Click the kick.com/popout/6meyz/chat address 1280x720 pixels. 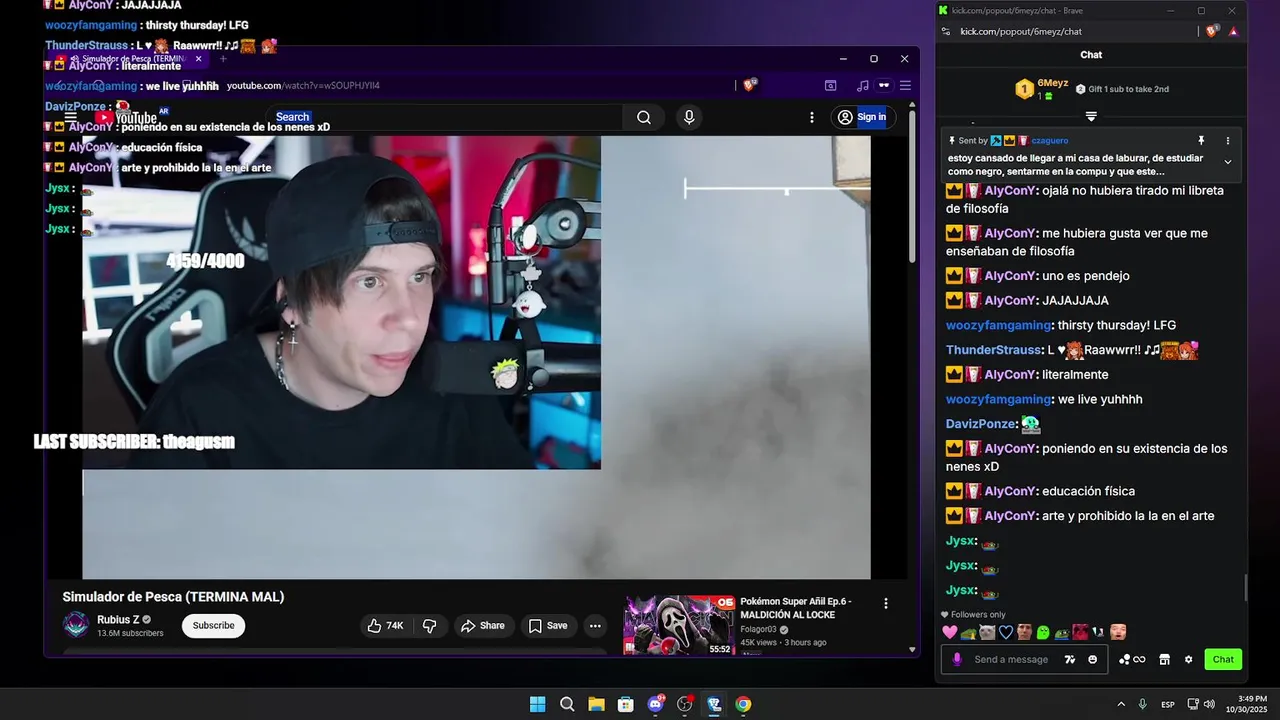(1021, 32)
